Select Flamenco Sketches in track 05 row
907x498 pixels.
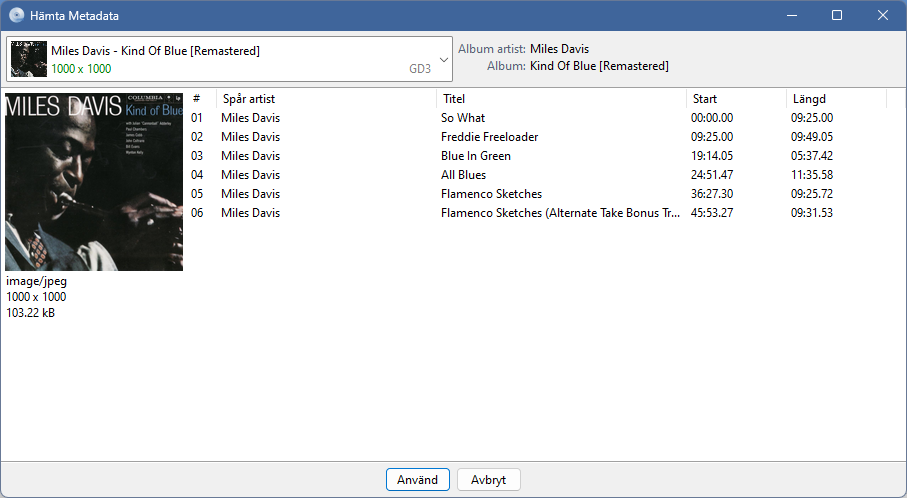491,194
